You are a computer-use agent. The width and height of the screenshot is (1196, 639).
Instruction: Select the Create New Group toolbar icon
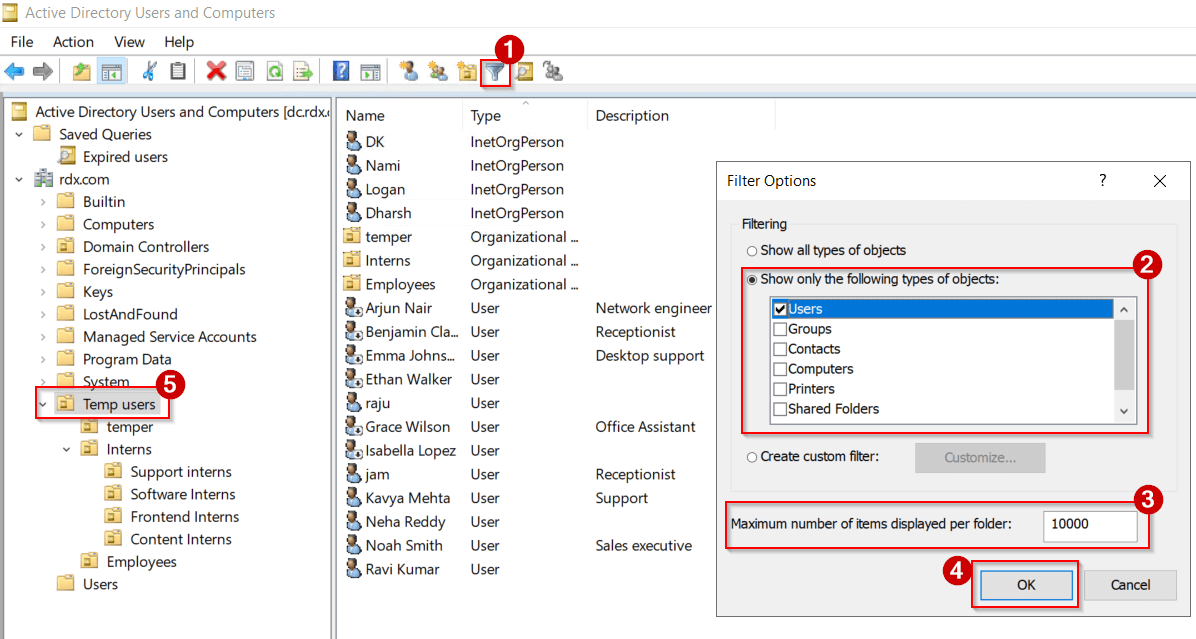[438, 71]
